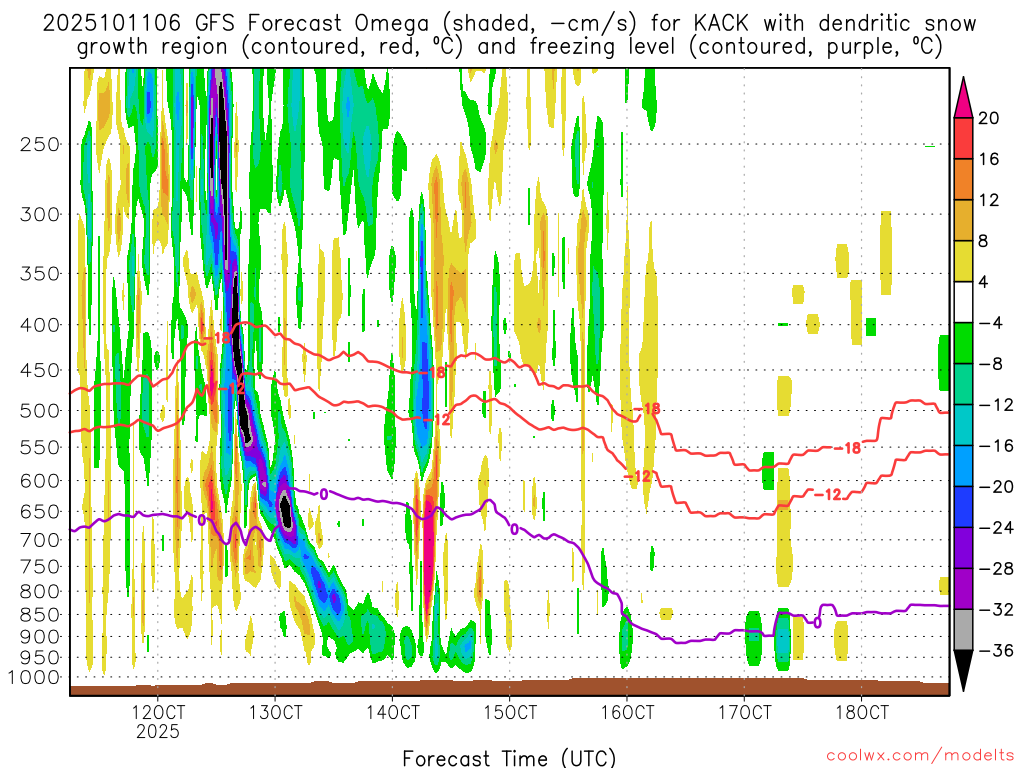Click the legend value -20
The height and width of the screenshot is (768, 1024).
click(x=996, y=487)
